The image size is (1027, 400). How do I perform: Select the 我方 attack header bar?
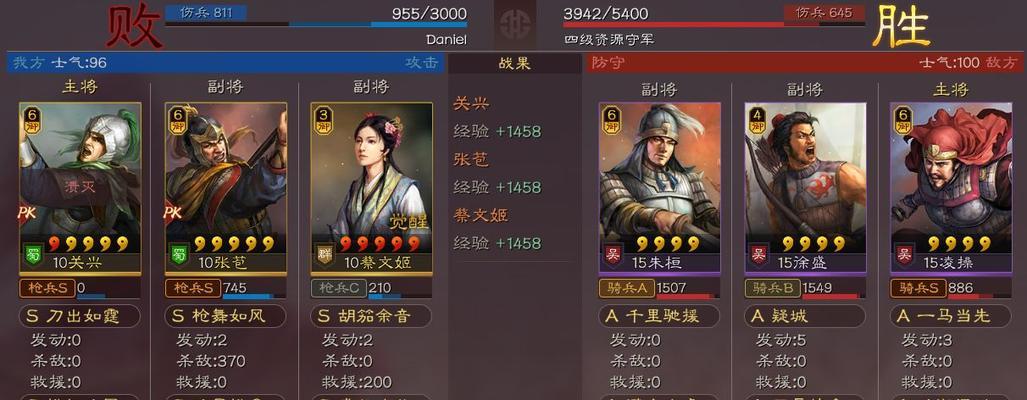[226, 63]
